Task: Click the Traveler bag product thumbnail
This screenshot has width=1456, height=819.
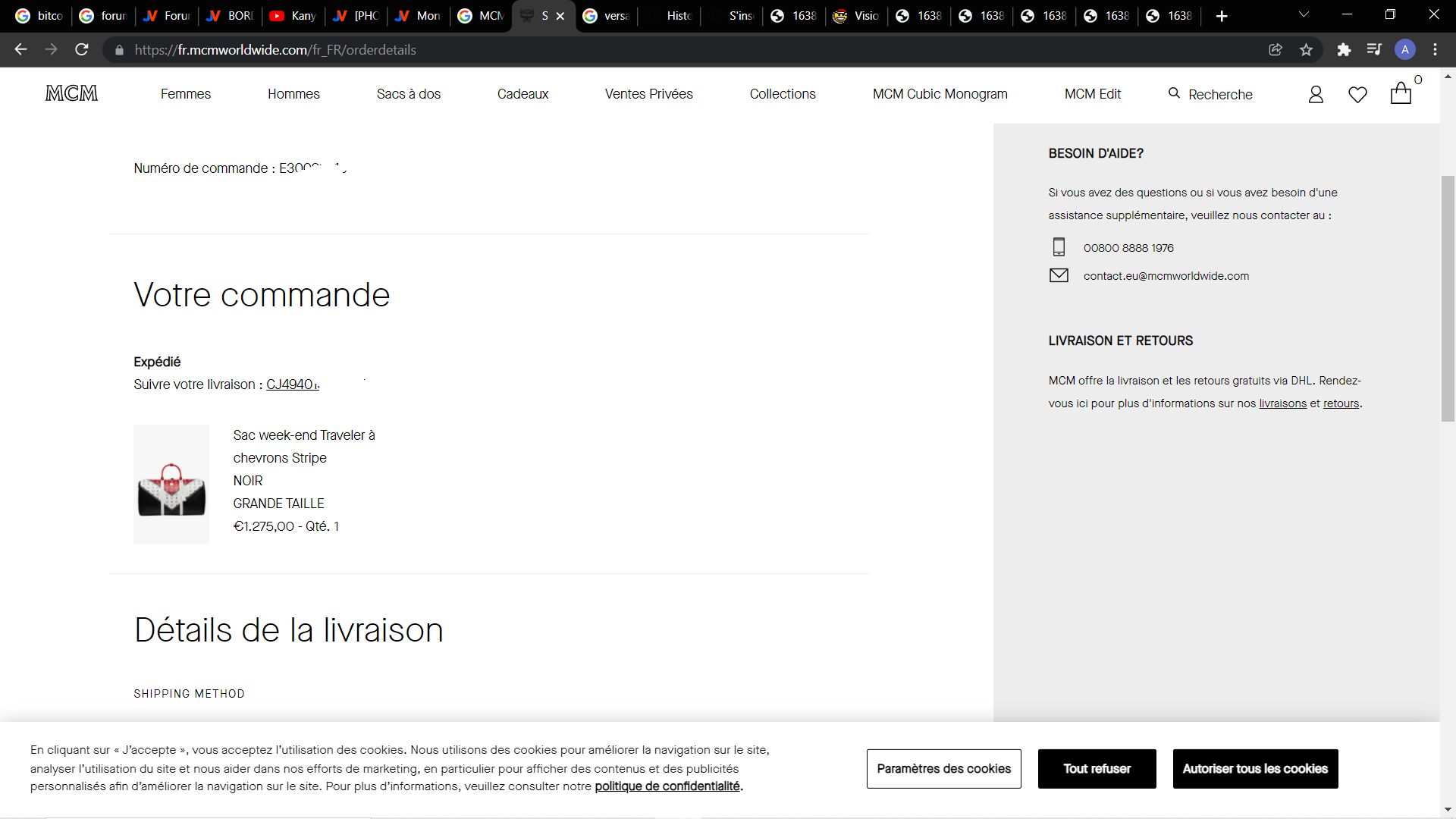Action: 171,485
